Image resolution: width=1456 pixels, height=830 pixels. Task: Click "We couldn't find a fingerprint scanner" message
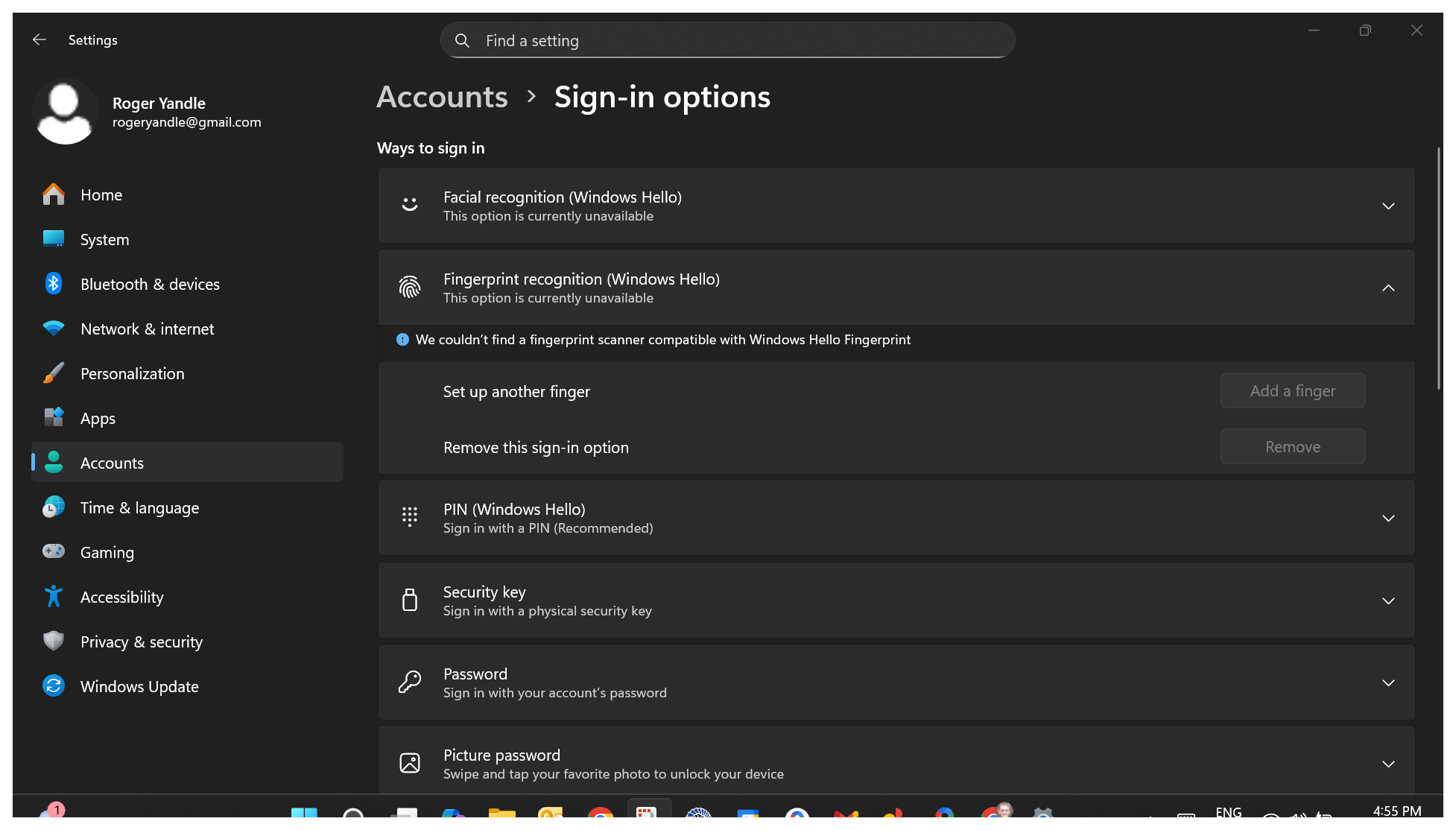click(663, 340)
